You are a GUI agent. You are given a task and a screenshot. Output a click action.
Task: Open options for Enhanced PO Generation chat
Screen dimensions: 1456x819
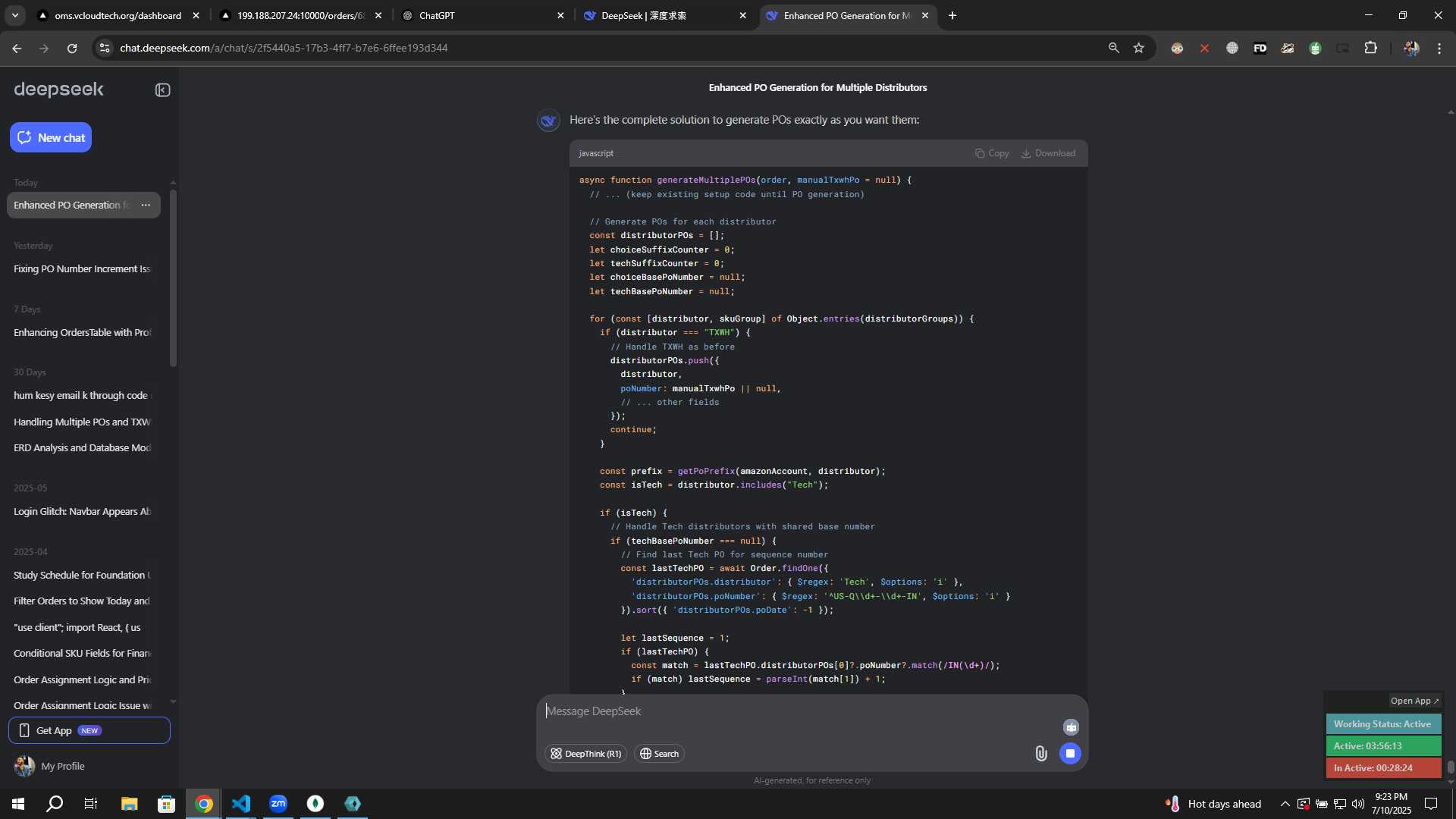click(x=146, y=205)
